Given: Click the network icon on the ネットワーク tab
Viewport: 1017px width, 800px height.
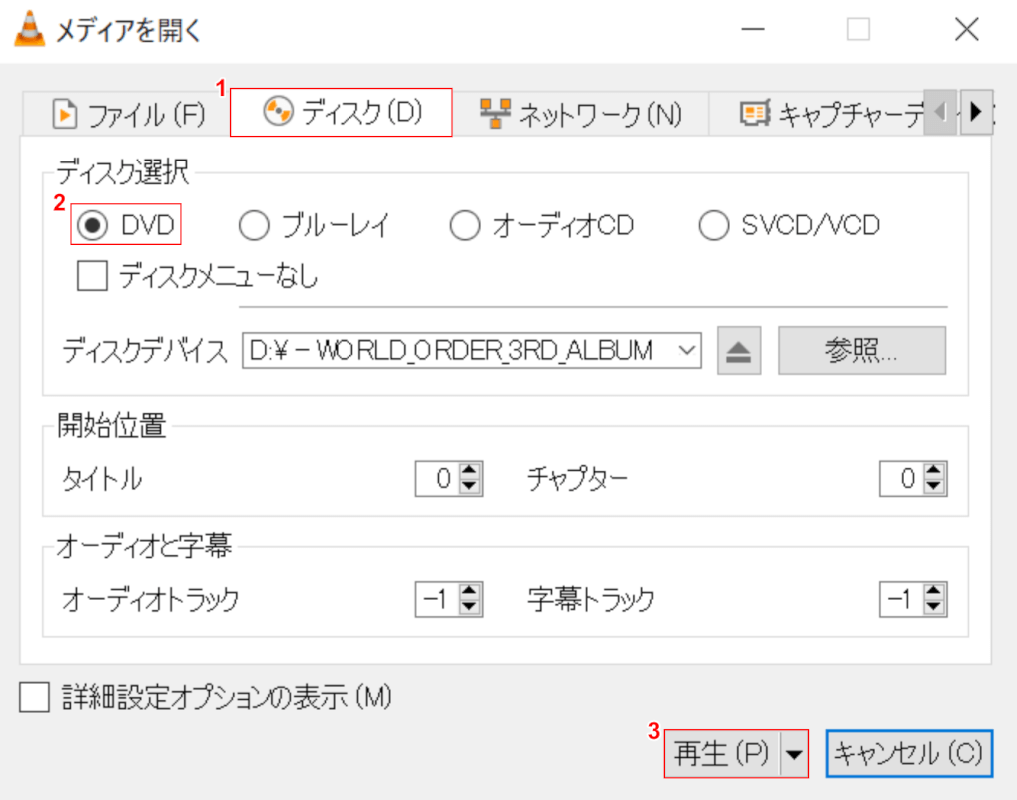Looking at the screenshot, I should coord(493,113).
